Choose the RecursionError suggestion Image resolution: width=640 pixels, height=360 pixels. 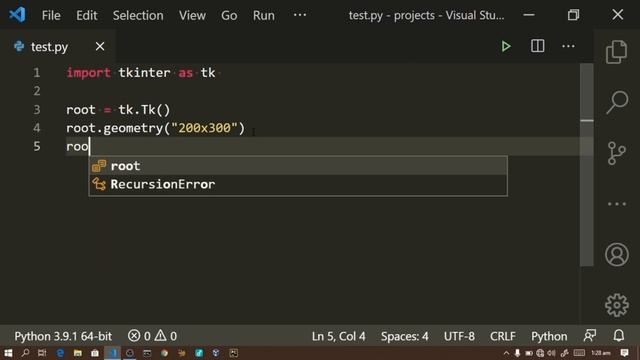(298, 184)
